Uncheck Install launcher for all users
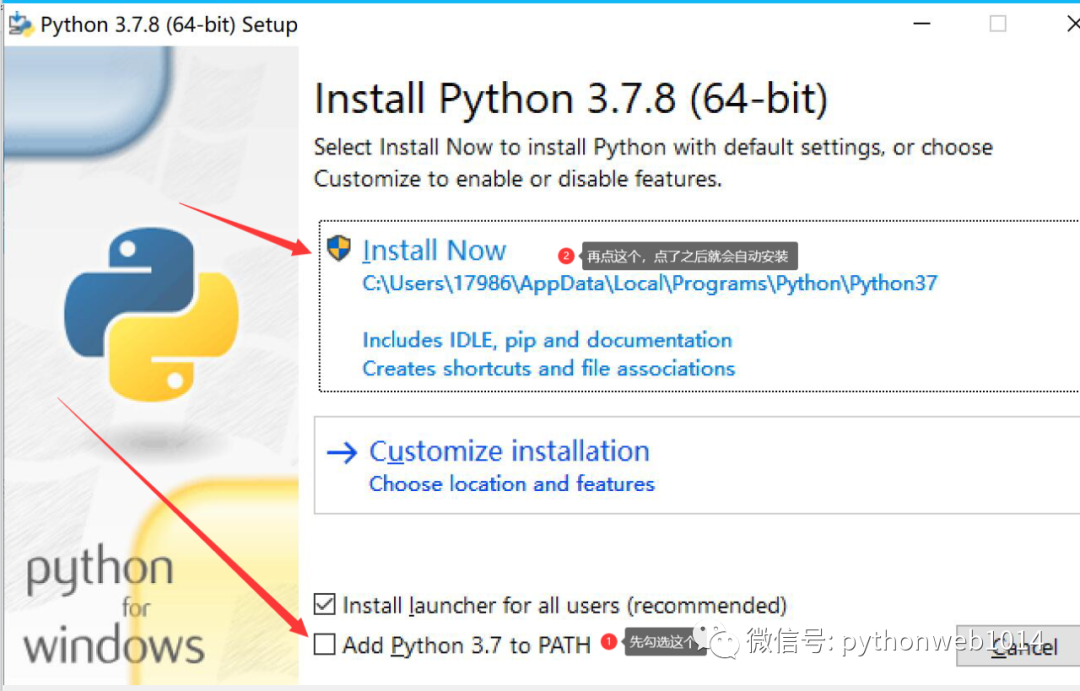Image resolution: width=1080 pixels, height=691 pixels. [x=324, y=604]
